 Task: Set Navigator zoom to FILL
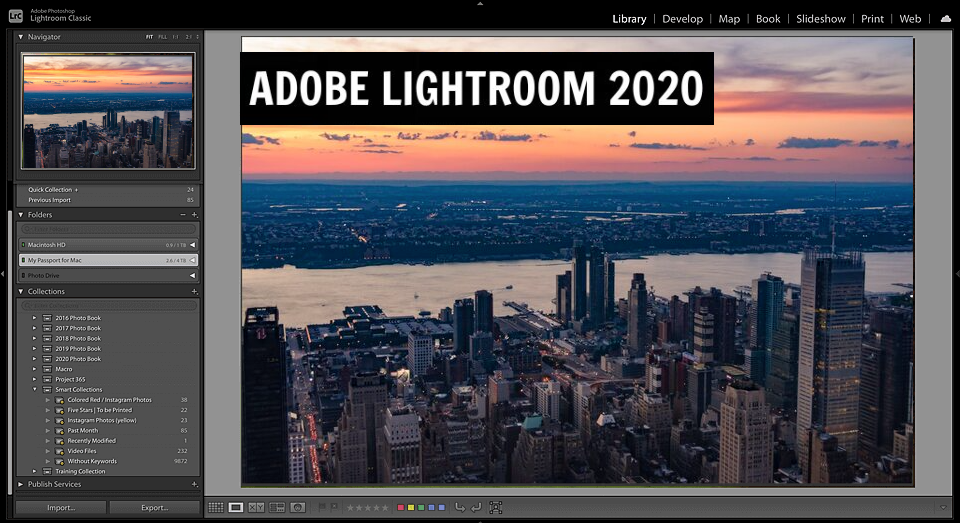[x=162, y=37]
